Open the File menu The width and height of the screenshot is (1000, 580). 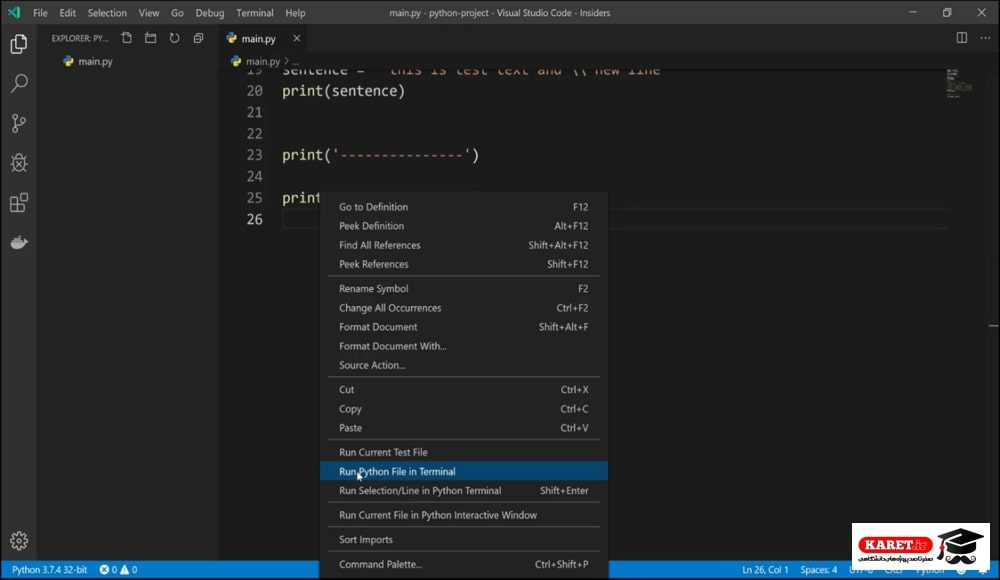40,13
